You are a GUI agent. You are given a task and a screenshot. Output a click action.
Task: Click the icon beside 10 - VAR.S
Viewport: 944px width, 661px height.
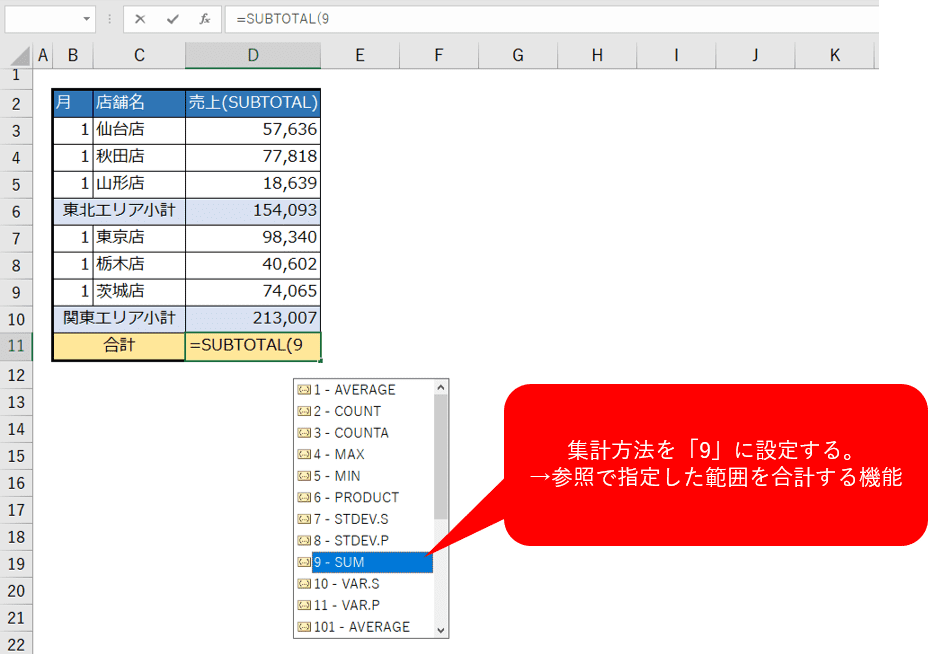click(x=304, y=584)
